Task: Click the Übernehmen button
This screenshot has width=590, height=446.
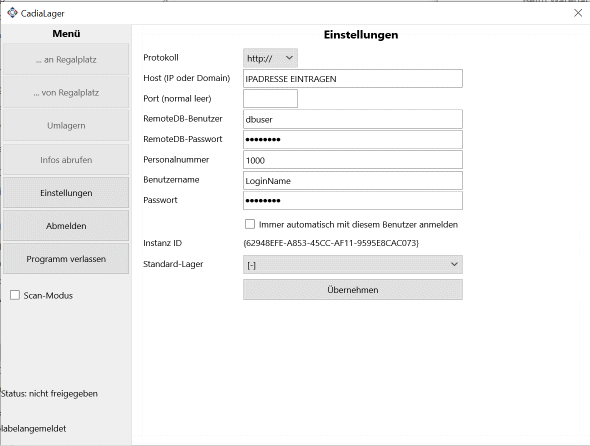Action: pyautogui.click(x=353, y=290)
